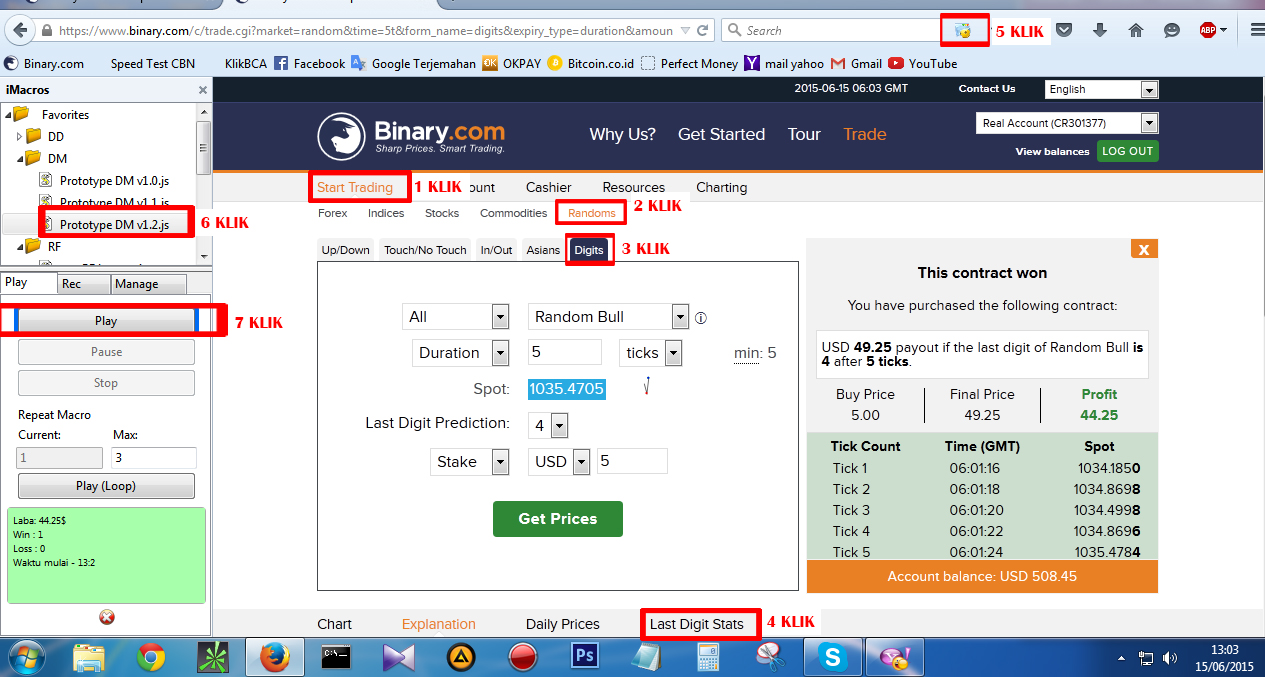Open Chrome from the taskbar

click(151, 657)
